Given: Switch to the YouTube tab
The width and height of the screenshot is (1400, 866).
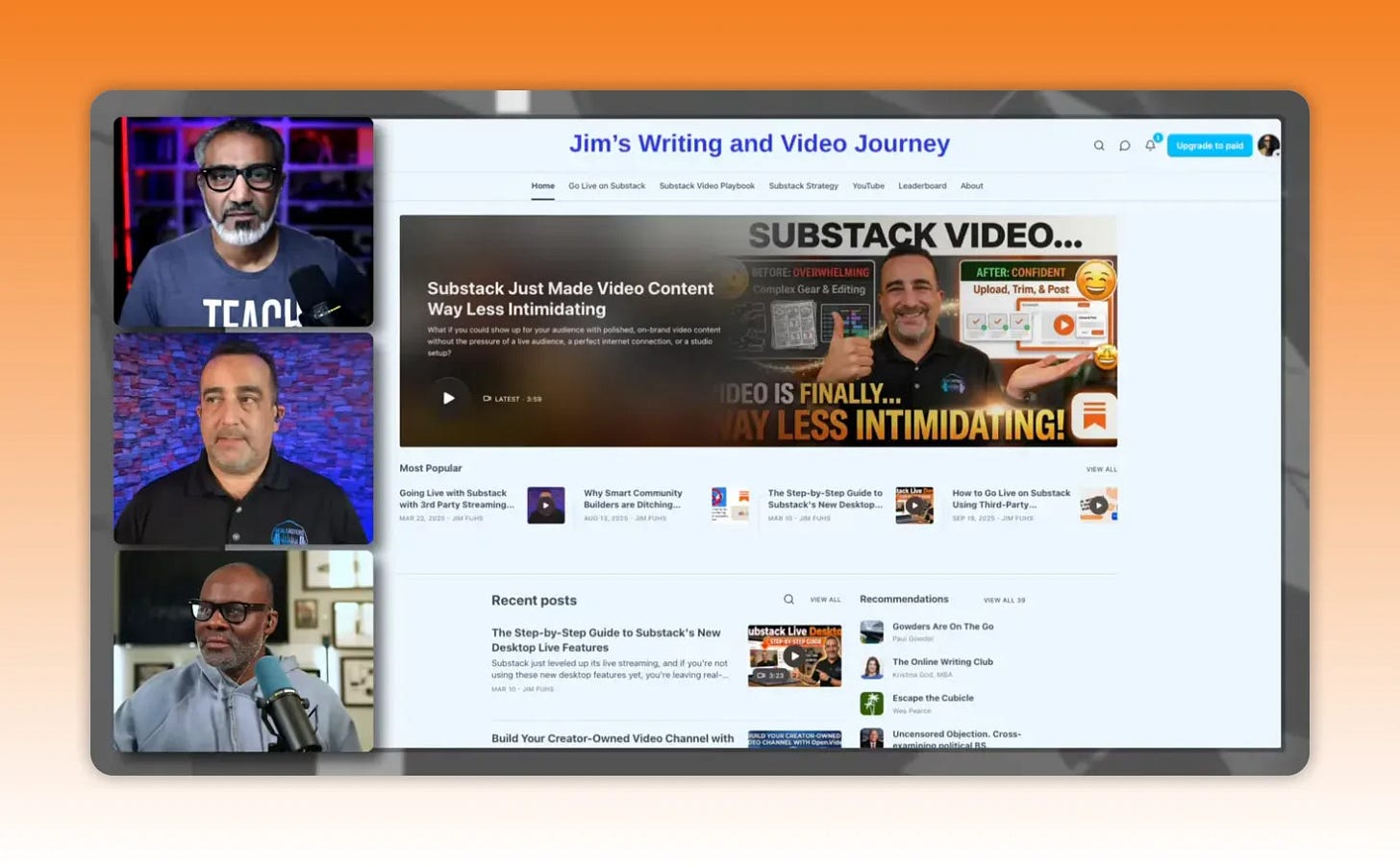Looking at the screenshot, I should coord(868,186).
